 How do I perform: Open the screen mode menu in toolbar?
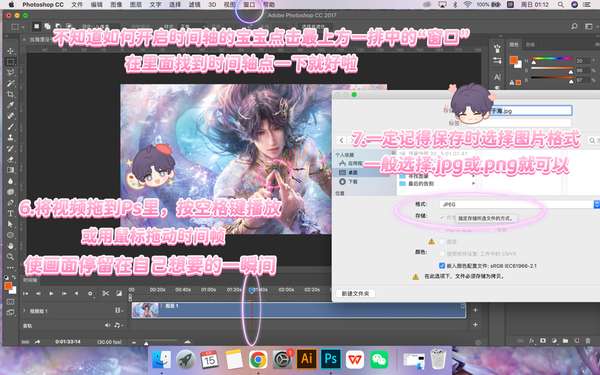point(11,313)
